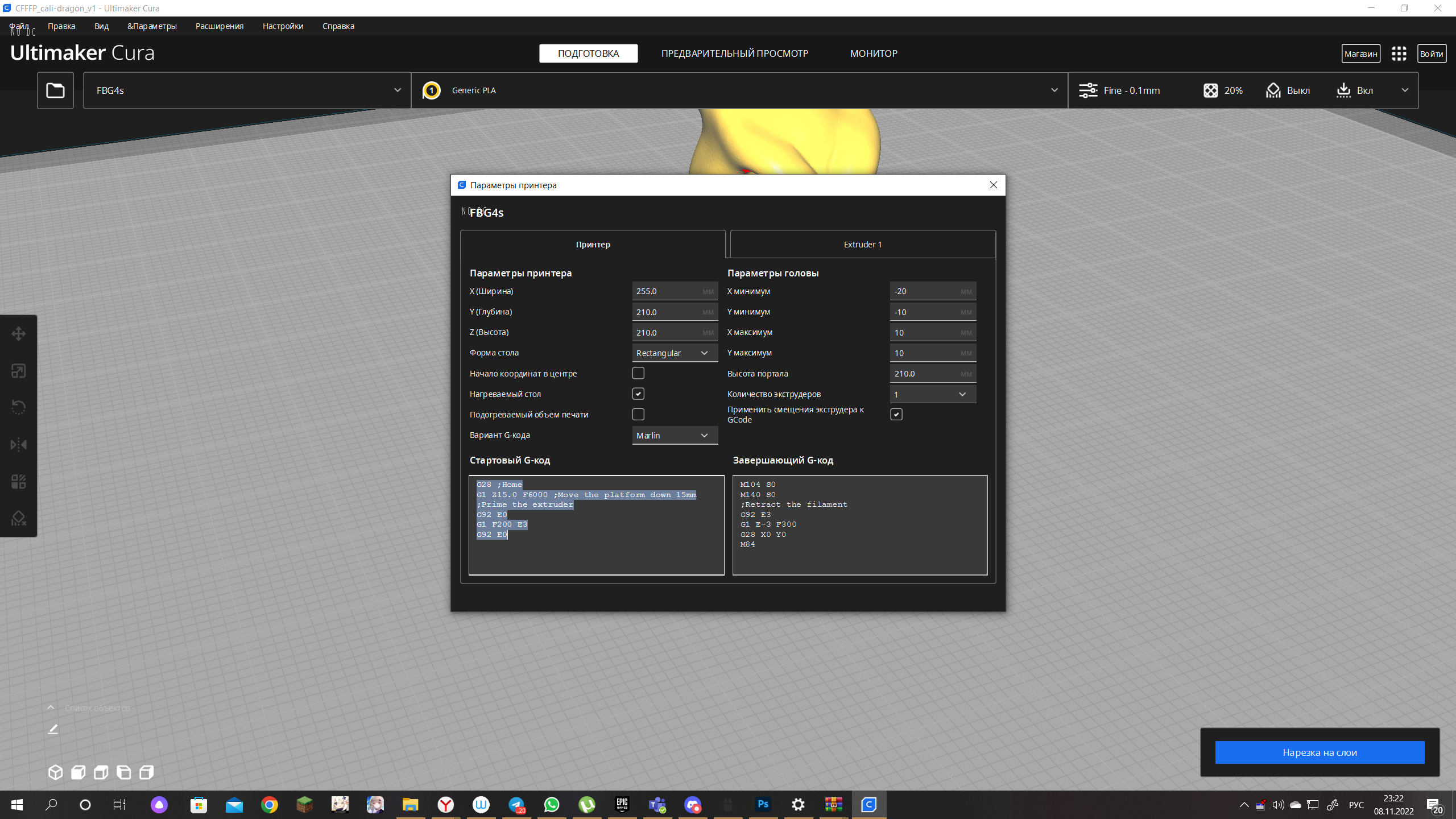Viewport: 1456px width, 819px height.
Task: Select the Move tool in left toolbar
Action: pyautogui.click(x=18, y=334)
